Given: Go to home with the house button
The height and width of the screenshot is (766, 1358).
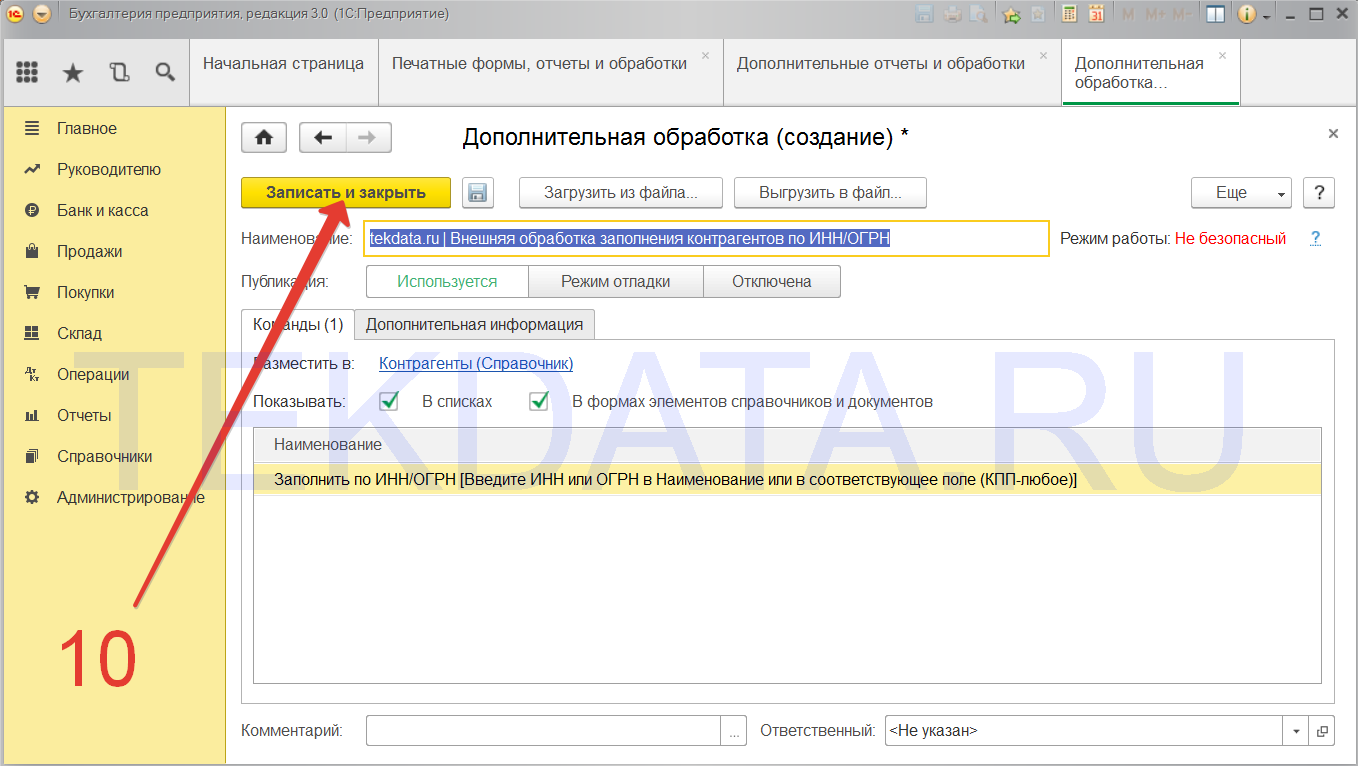Looking at the screenshot, I should [265, 138].
